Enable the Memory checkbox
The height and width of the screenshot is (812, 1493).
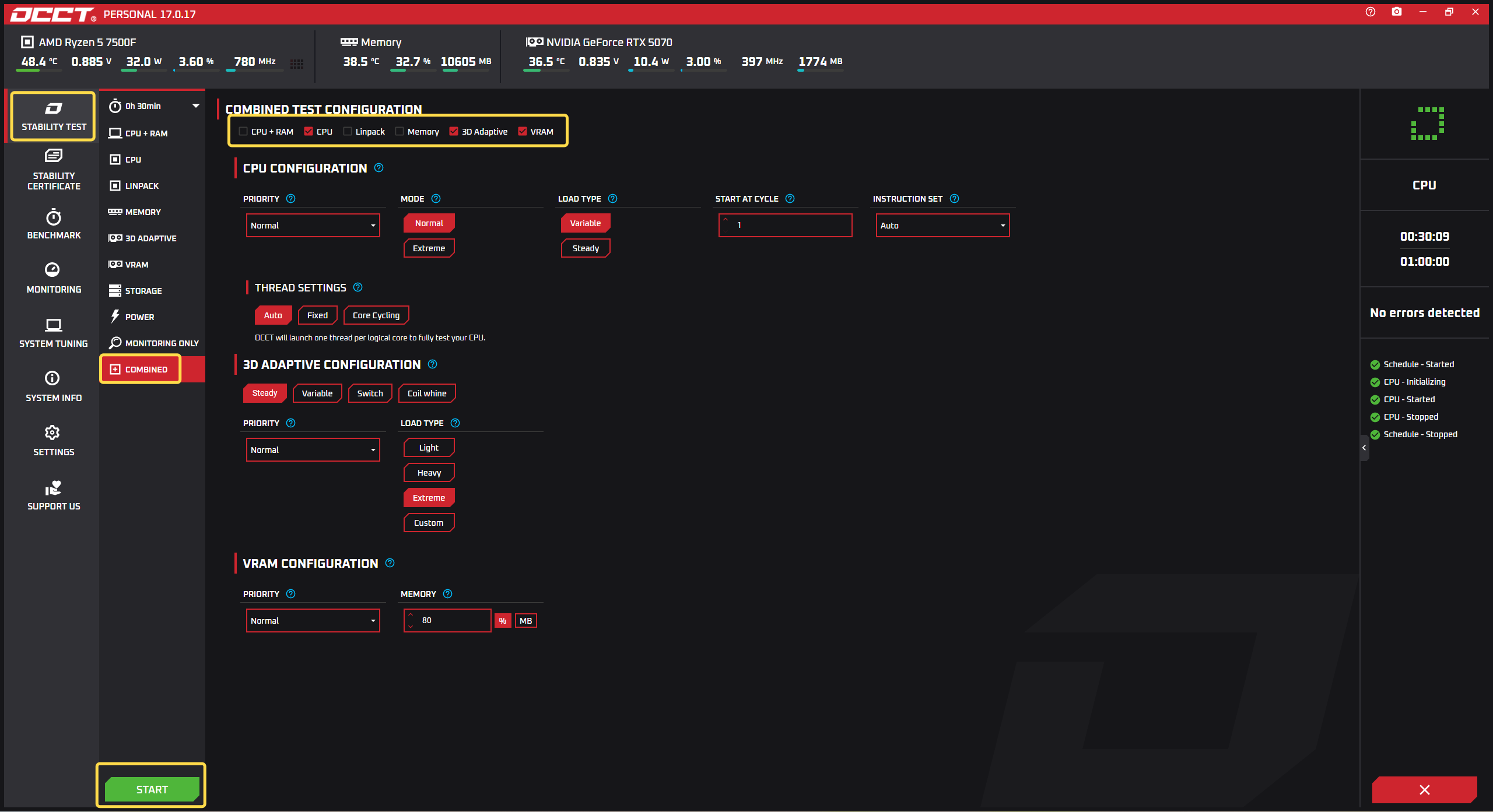click(399, 132)
